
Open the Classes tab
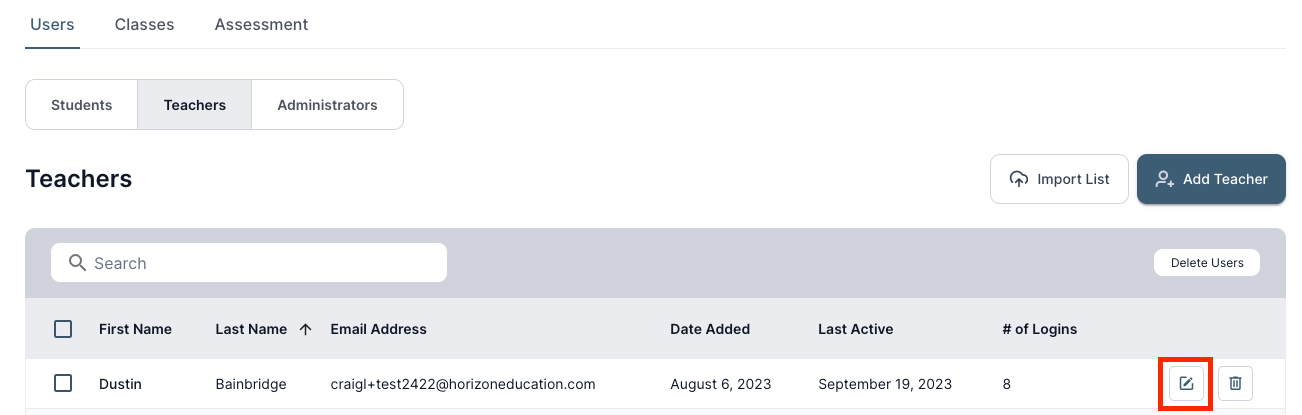144,24
